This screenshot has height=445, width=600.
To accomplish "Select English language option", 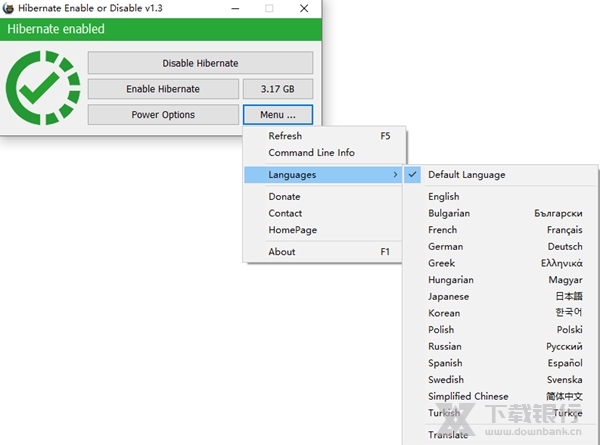I will [x=444, y=197].
